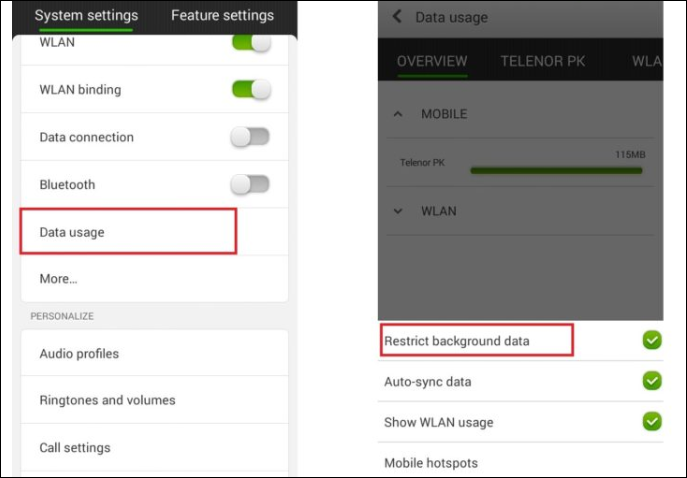The width and height of the screenshot is (687, 478).
Task: Toggle the WLAN switch off
Action: (251, 43)
